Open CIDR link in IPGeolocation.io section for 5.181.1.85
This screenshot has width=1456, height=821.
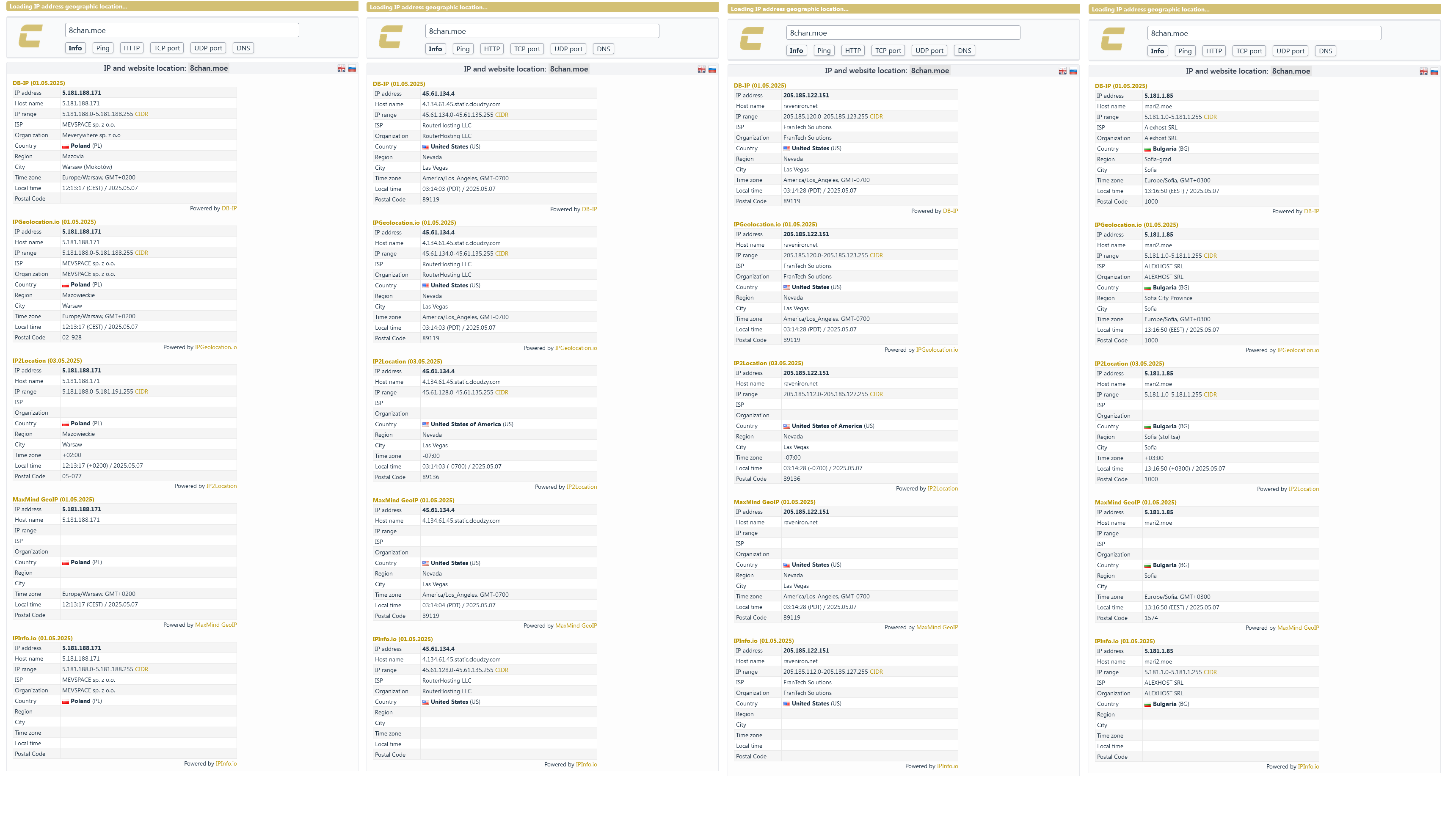pyautogui.click(x=1210, y=256)
